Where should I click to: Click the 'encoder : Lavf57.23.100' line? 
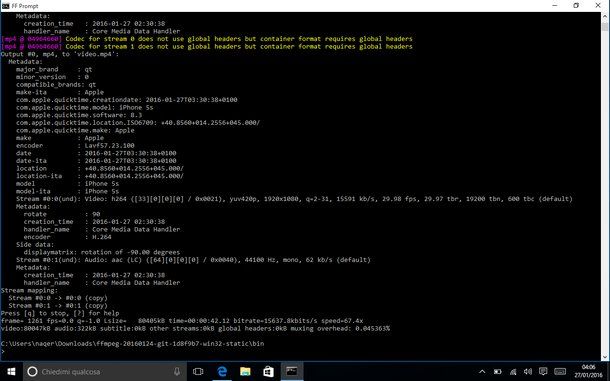[x=75, y=146]
